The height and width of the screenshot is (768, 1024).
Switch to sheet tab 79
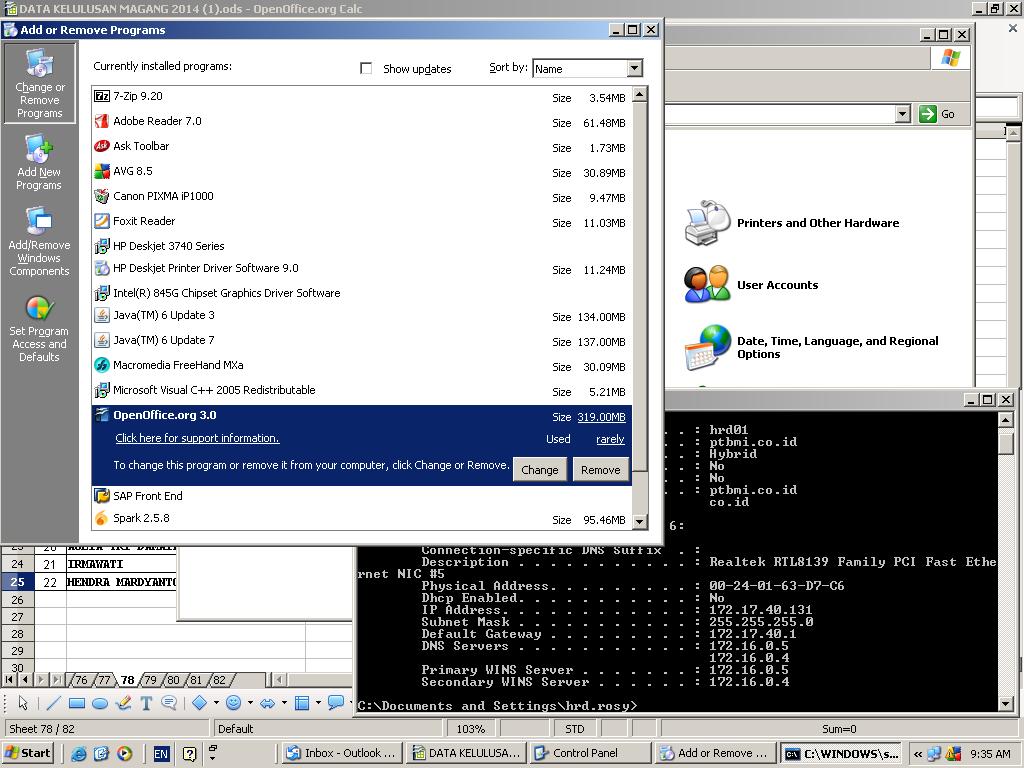[151, 680]
